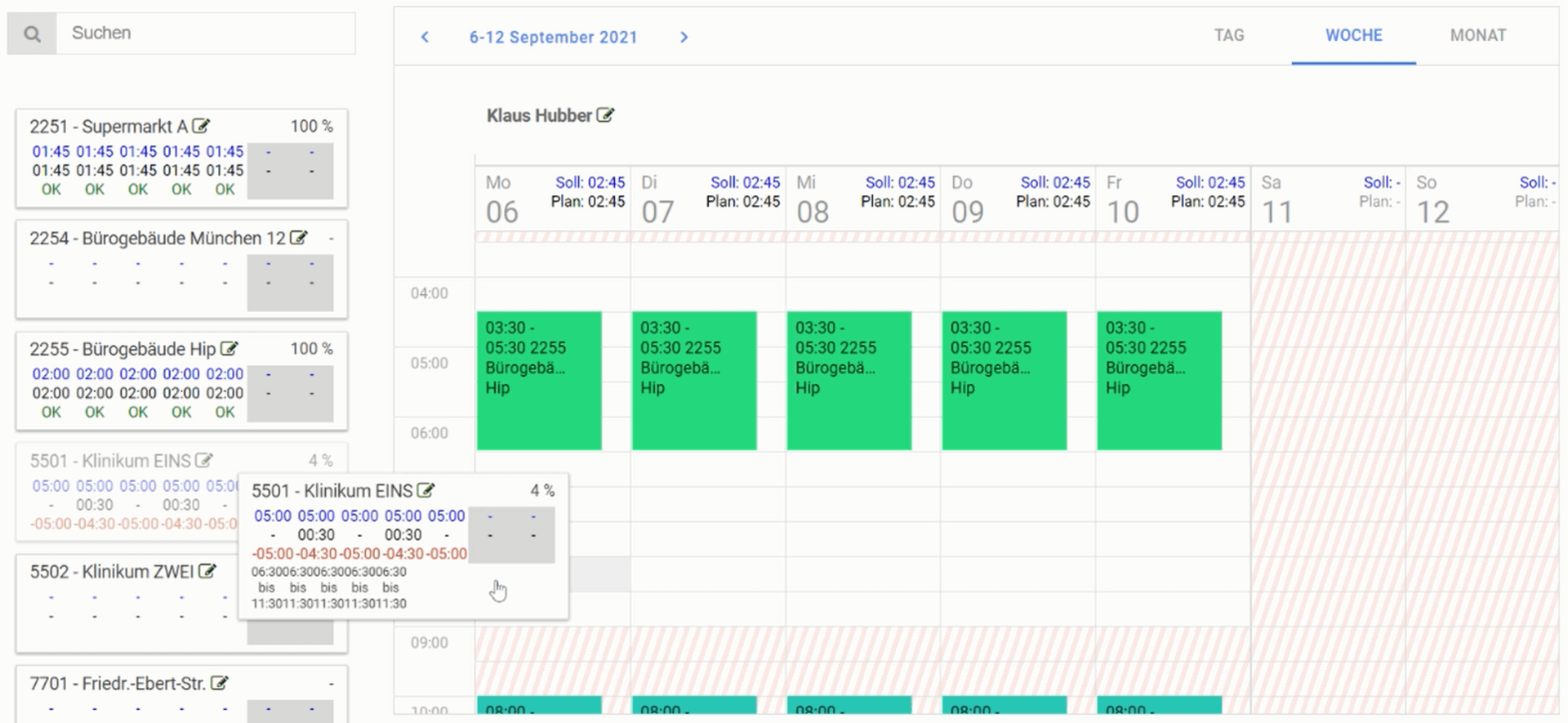This screenshot has width=1568, height=723.
Task: Edit Klinikum EINS in popup card
Action: click(425, 490)
